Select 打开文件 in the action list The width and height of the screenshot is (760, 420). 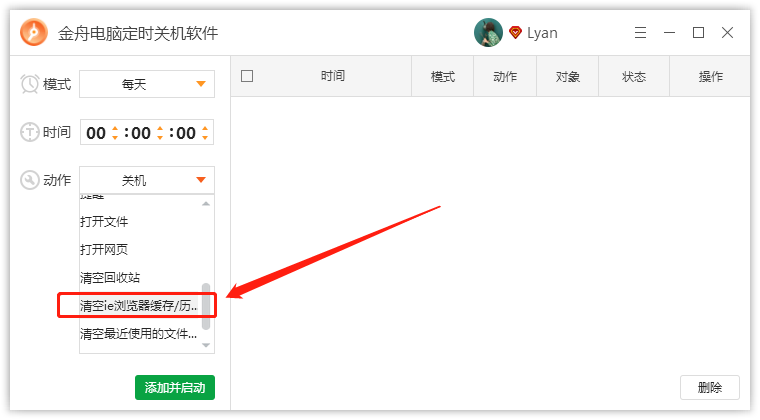point(140,221)
